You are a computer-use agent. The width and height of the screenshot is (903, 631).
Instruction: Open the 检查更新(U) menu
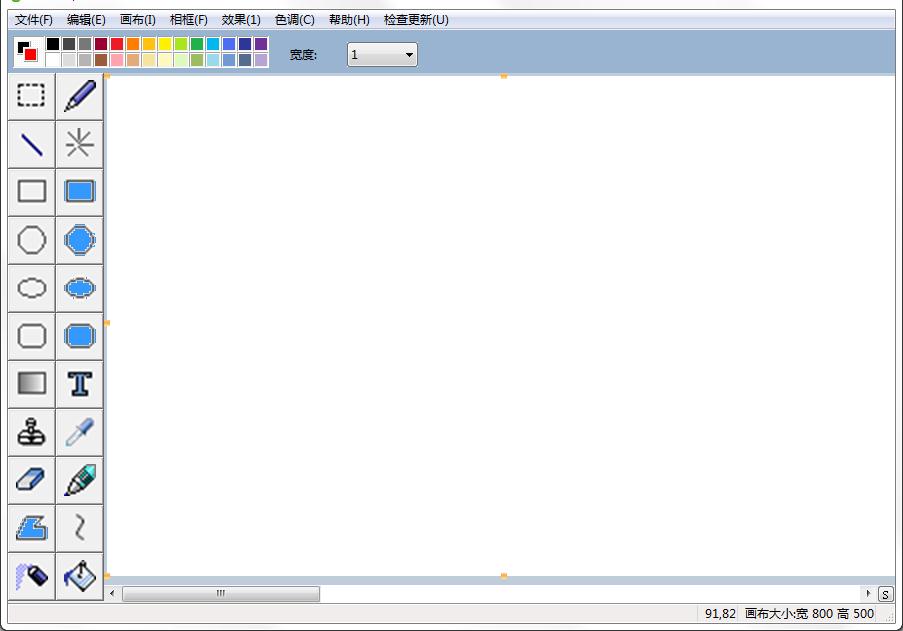click(x=416, y=20)
